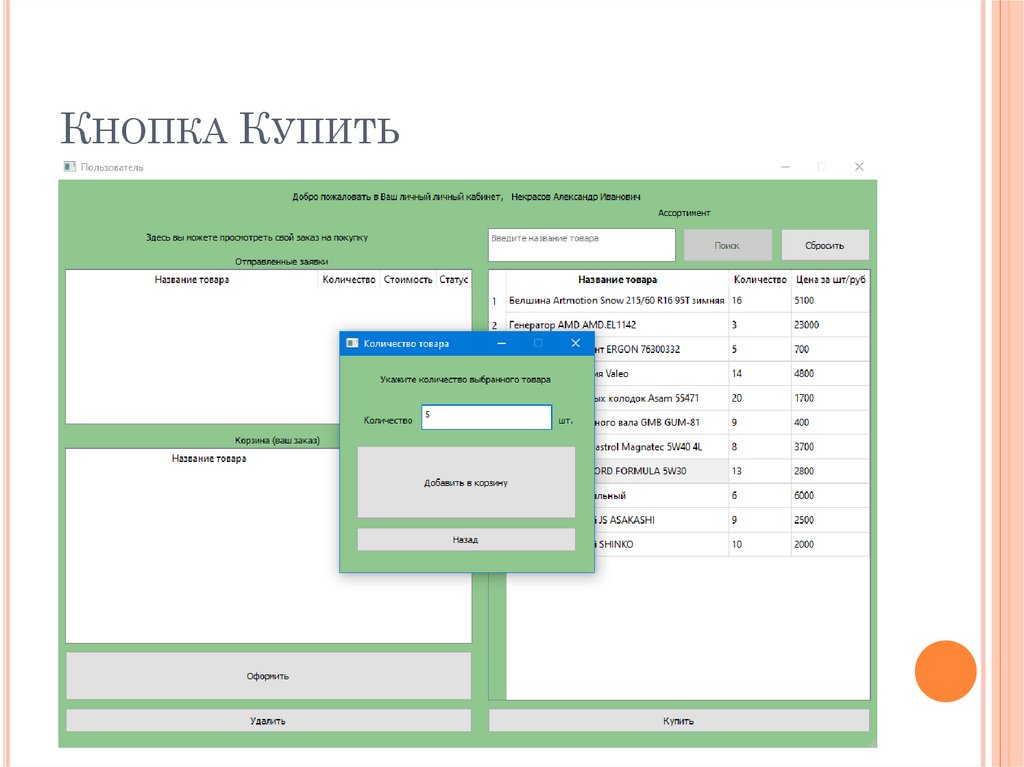The width and height of the screenshot is (1024, 767).
Task: Click the app icon in Количество товара title bar
Action: tap(352, 343)
